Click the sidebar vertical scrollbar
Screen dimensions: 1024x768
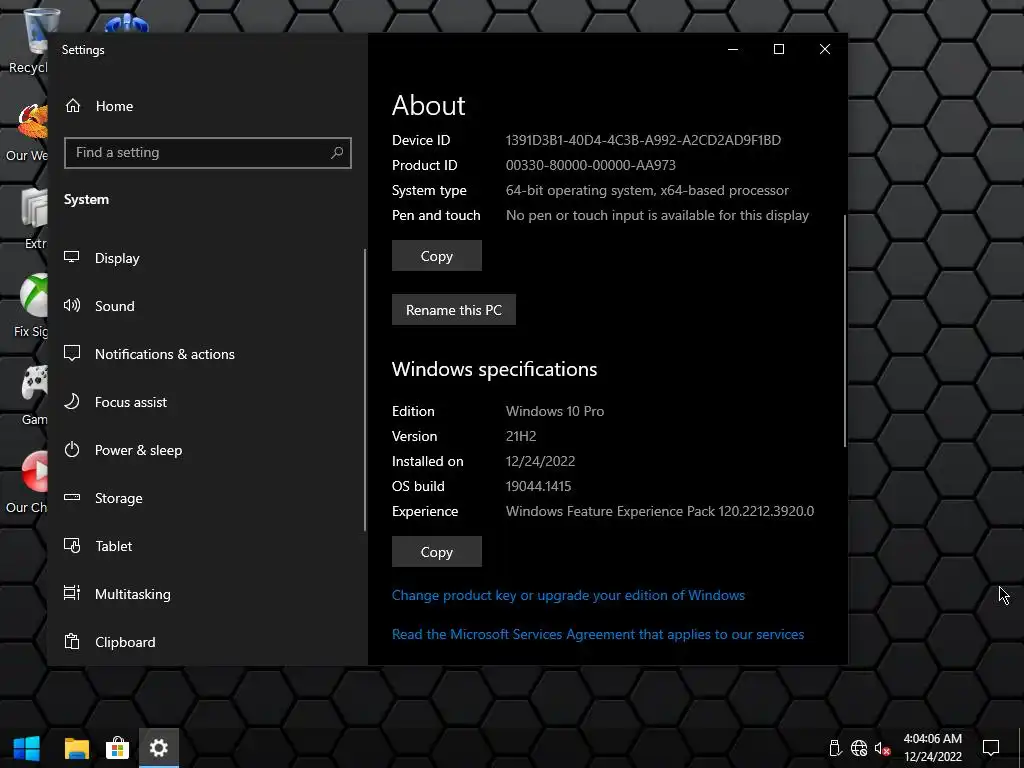(365, 390)
